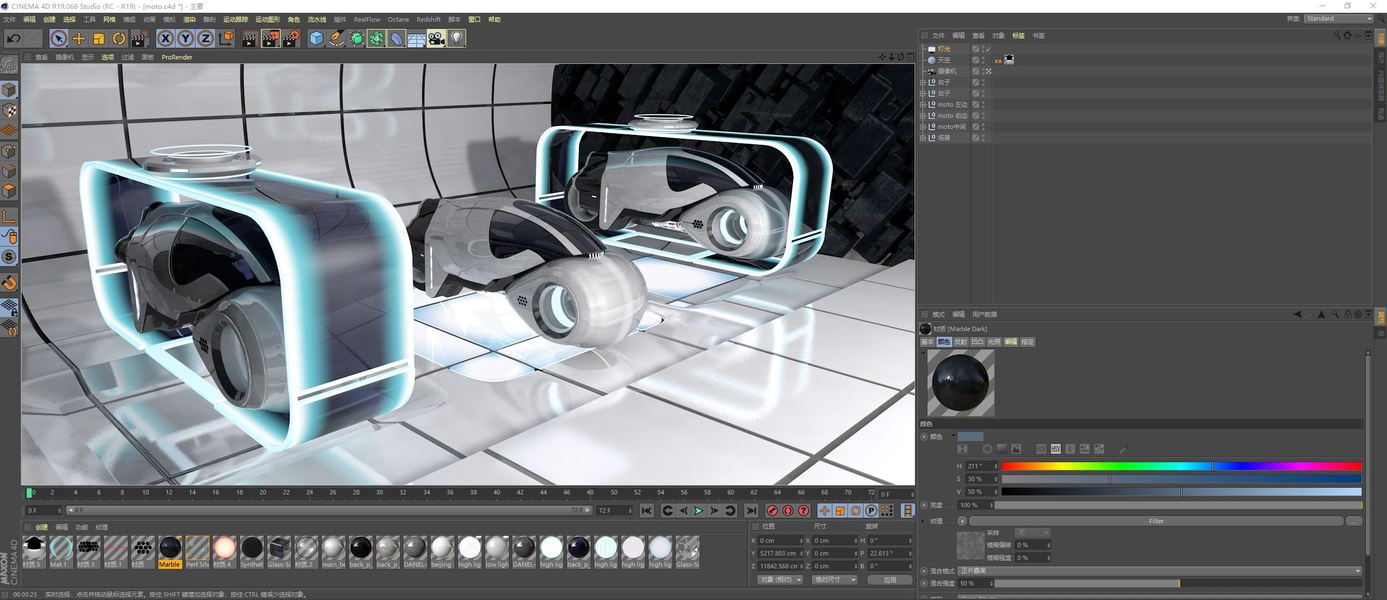Open 混合模式 blend mode dropdown
Viewport: 1387px width, 600px height.
[x=1160, y=571]
